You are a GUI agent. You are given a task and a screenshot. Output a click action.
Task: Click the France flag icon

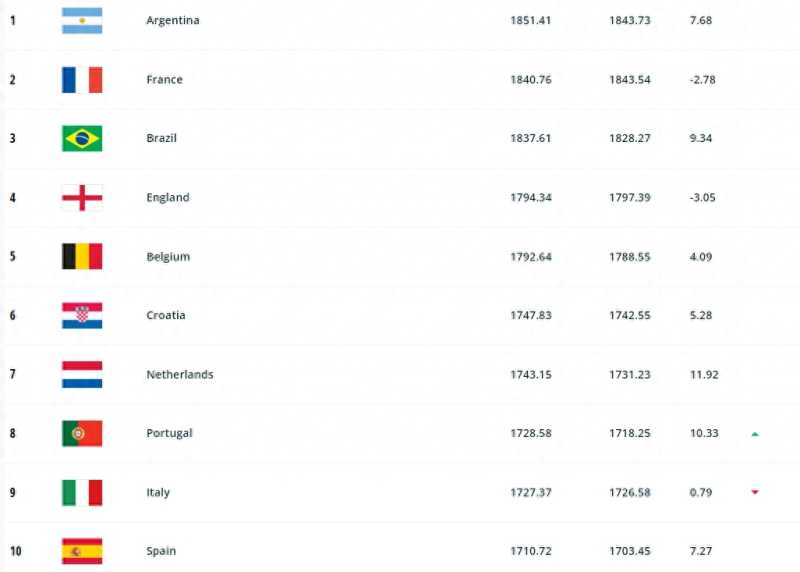point(82,80)
